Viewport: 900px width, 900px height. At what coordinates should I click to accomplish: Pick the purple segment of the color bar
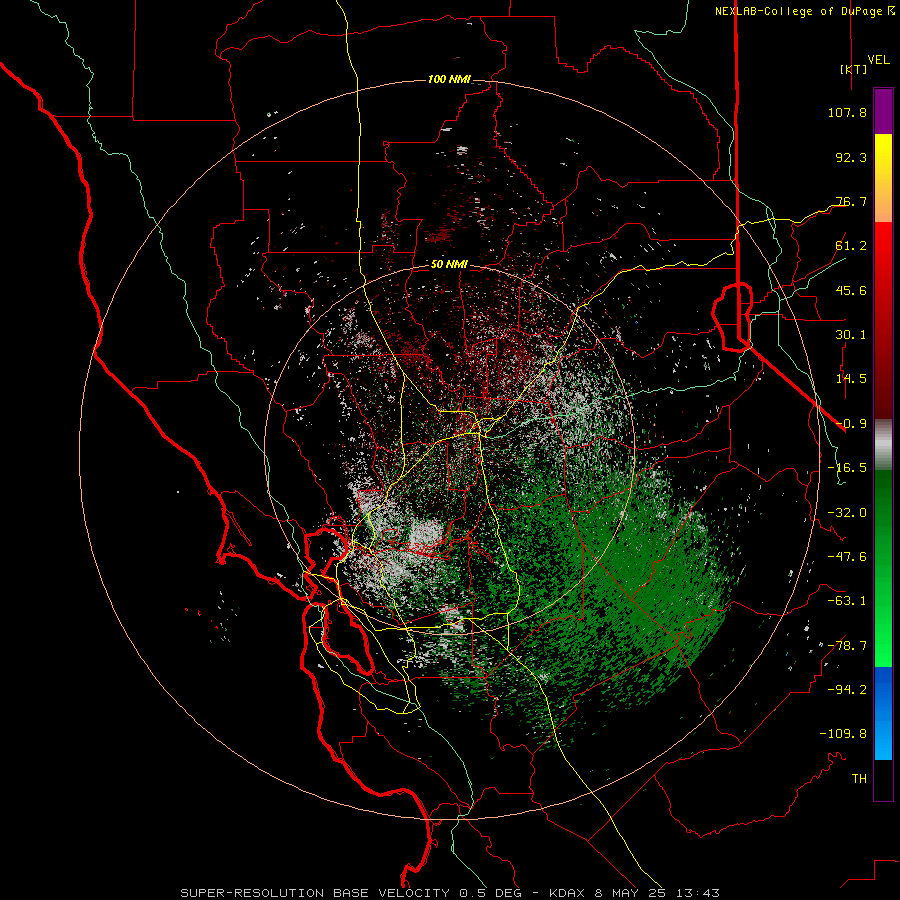(883, 111)
